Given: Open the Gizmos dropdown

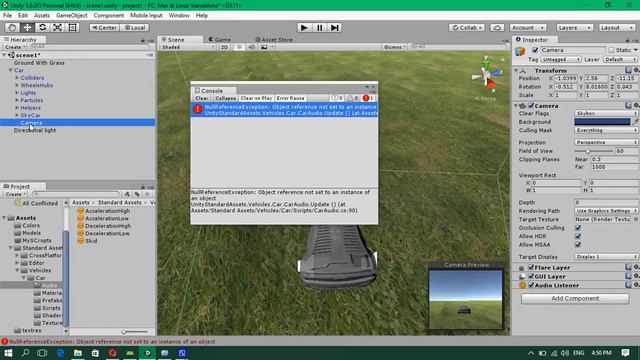Looking at the screenshot, I should coord(395,47).
